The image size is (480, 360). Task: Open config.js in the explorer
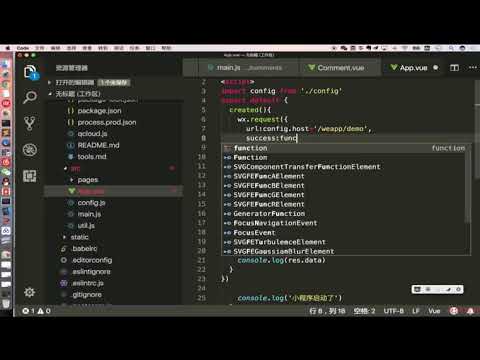91,203
